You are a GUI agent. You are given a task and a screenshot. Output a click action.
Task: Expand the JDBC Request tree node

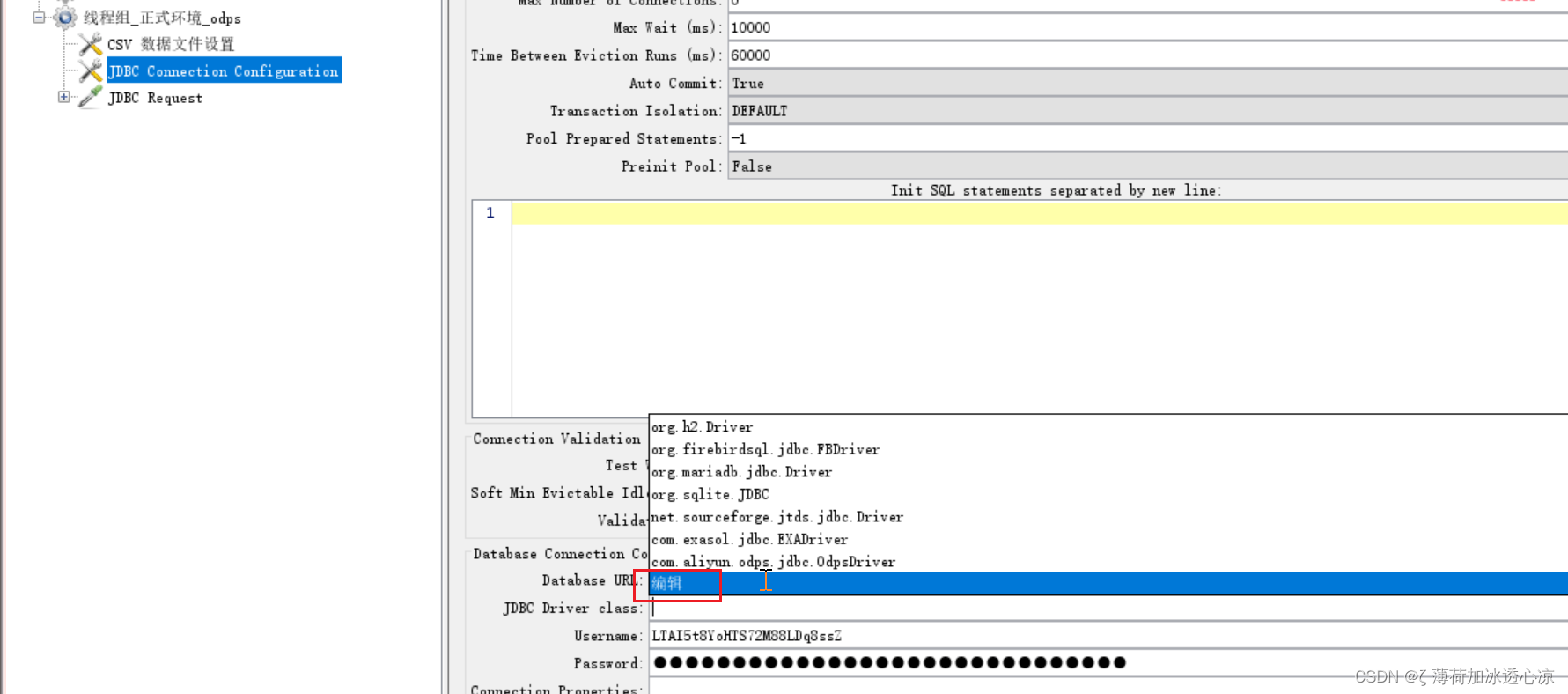[63, 97]
